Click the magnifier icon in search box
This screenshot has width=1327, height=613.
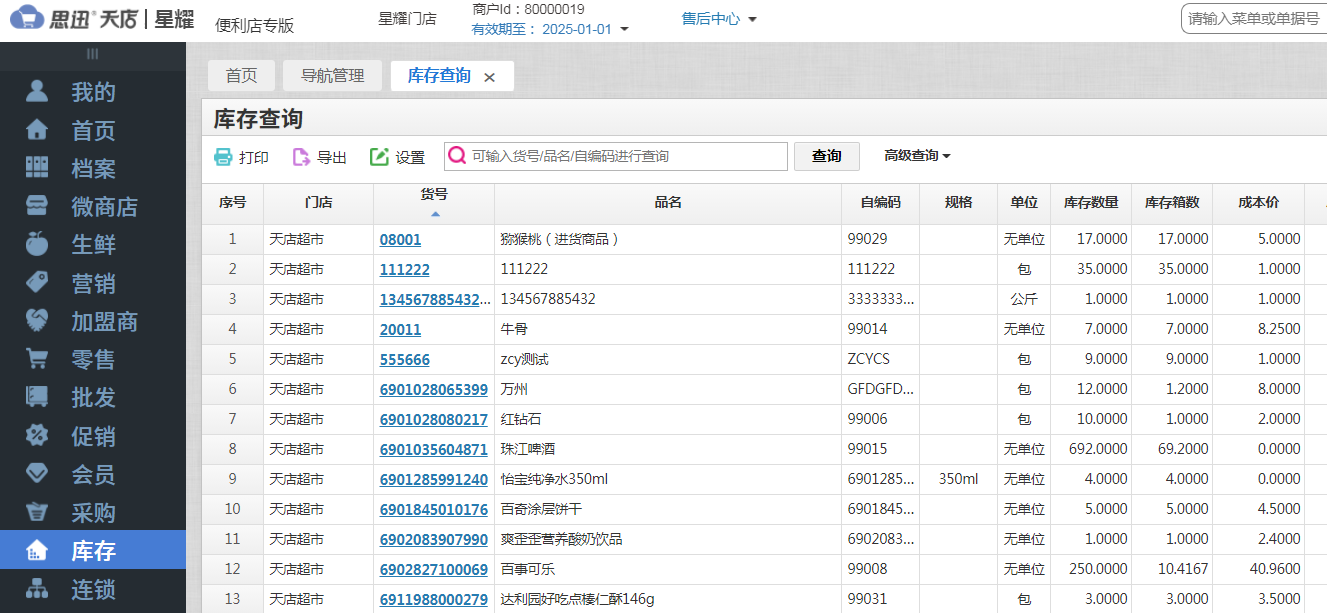[457, 156]
